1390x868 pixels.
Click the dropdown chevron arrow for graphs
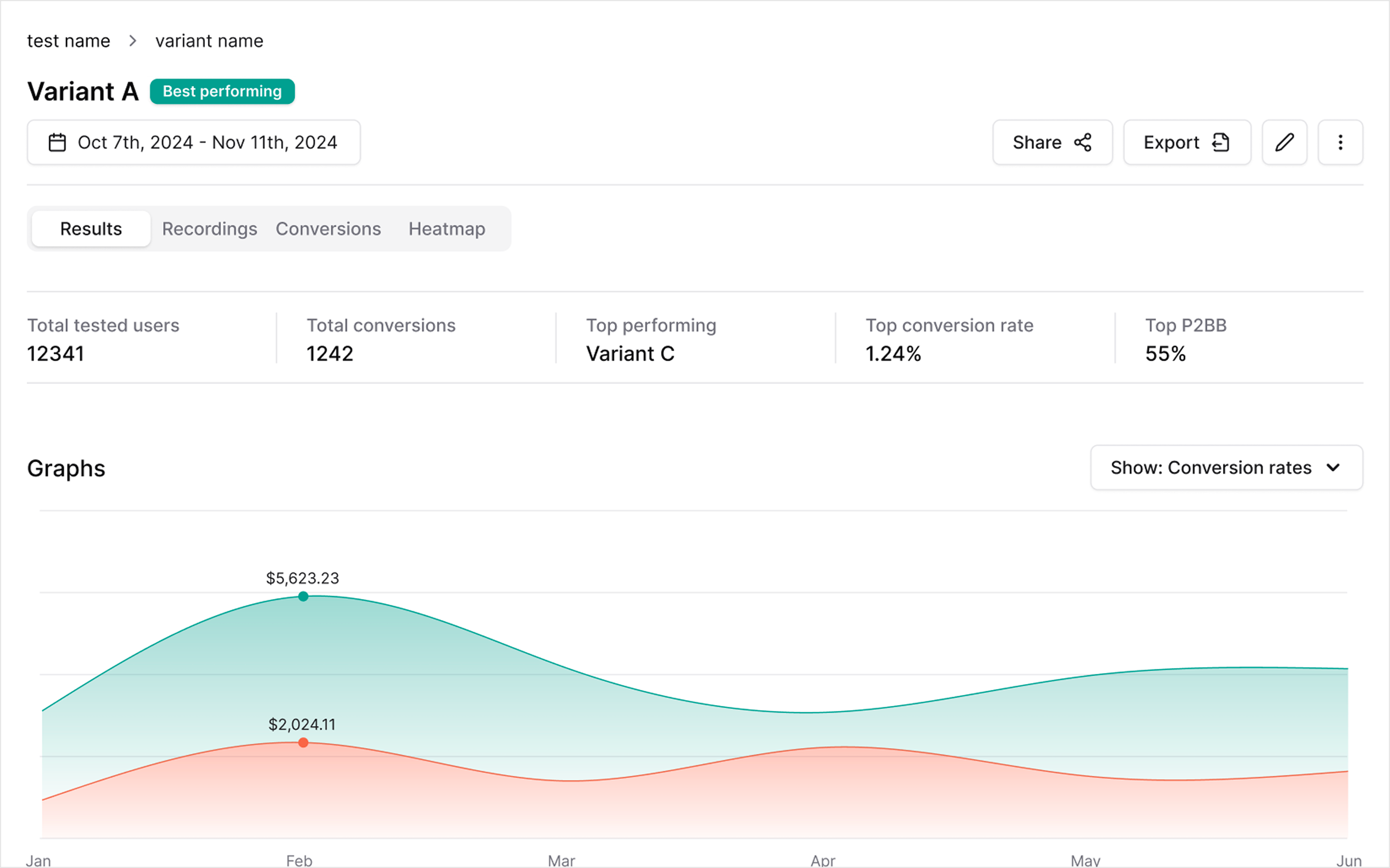pos(1333,467)
